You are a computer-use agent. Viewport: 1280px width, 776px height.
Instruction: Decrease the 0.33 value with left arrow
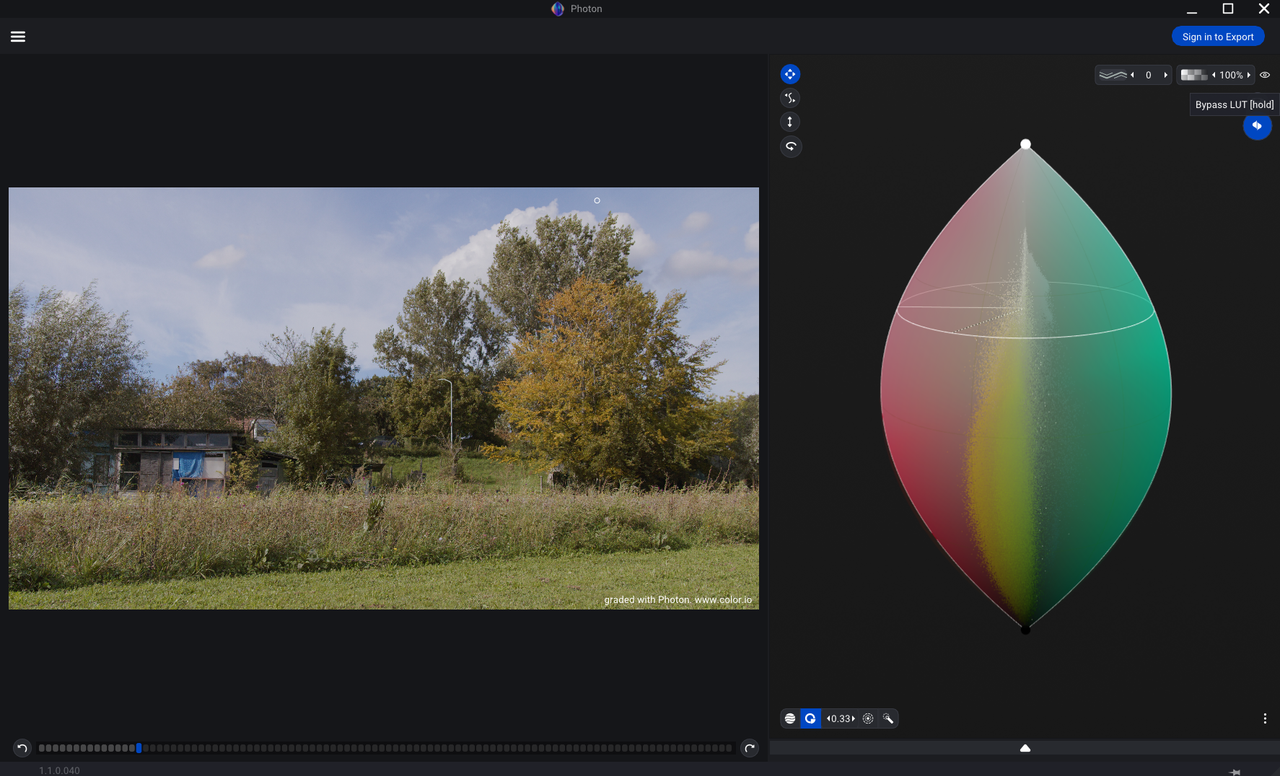click(x=828, y=719)
